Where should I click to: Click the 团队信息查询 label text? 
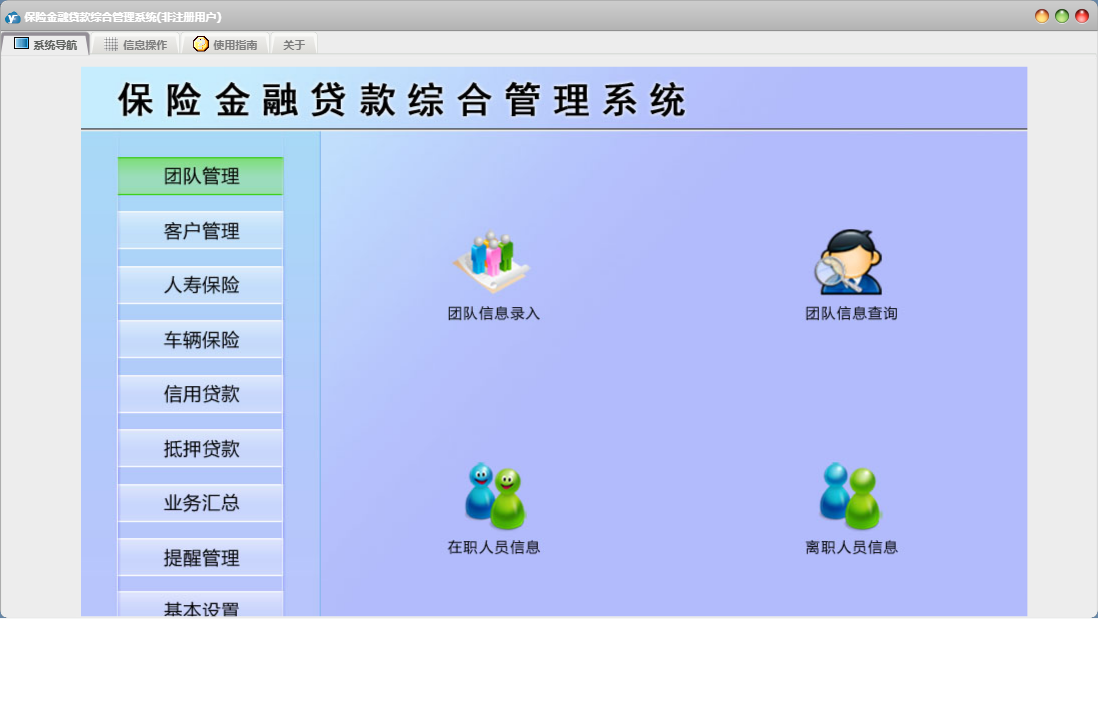tap(851, 314)
